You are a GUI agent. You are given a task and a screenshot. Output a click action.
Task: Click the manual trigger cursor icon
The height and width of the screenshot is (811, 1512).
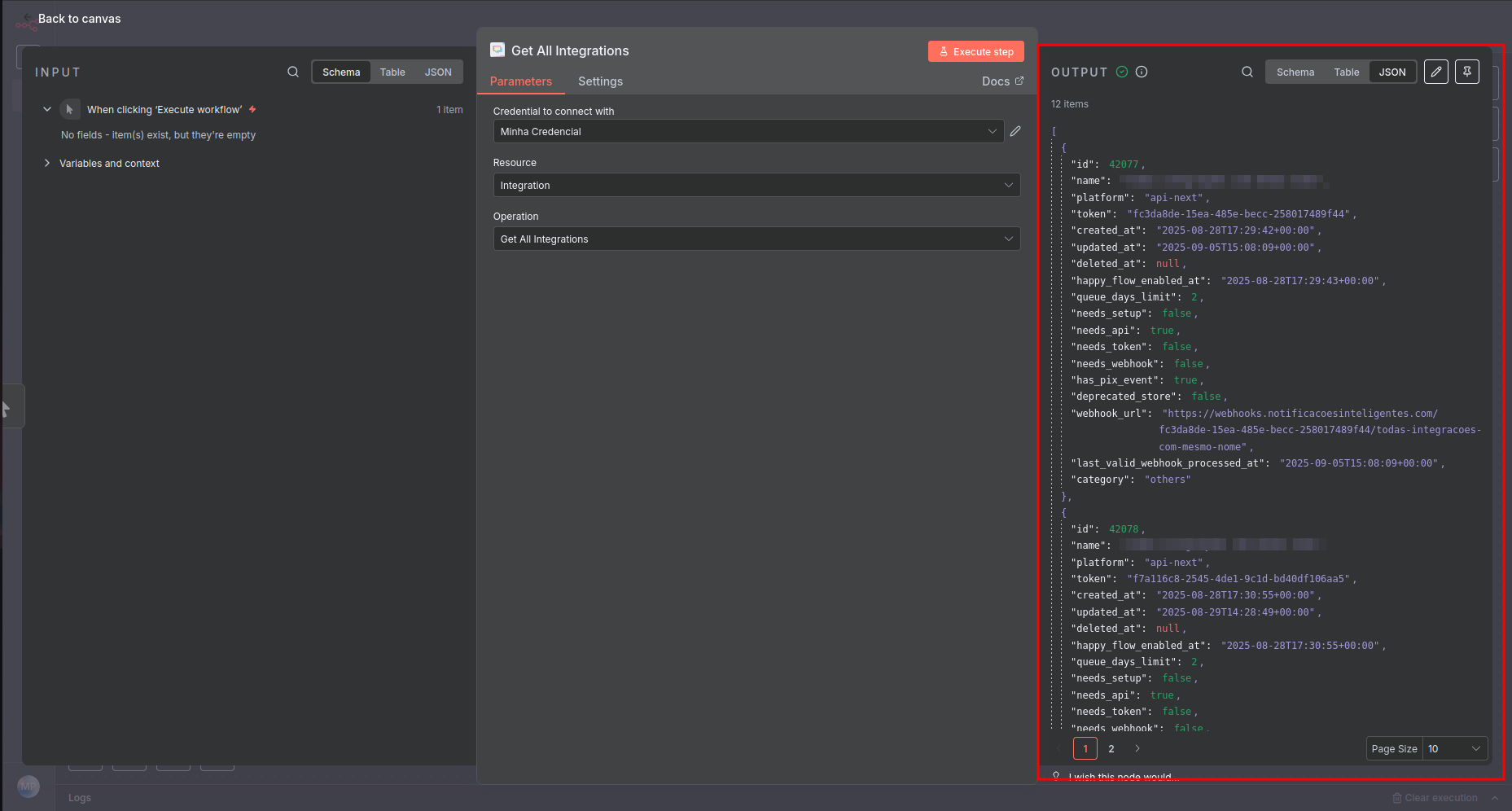click(x=70, y=109)
